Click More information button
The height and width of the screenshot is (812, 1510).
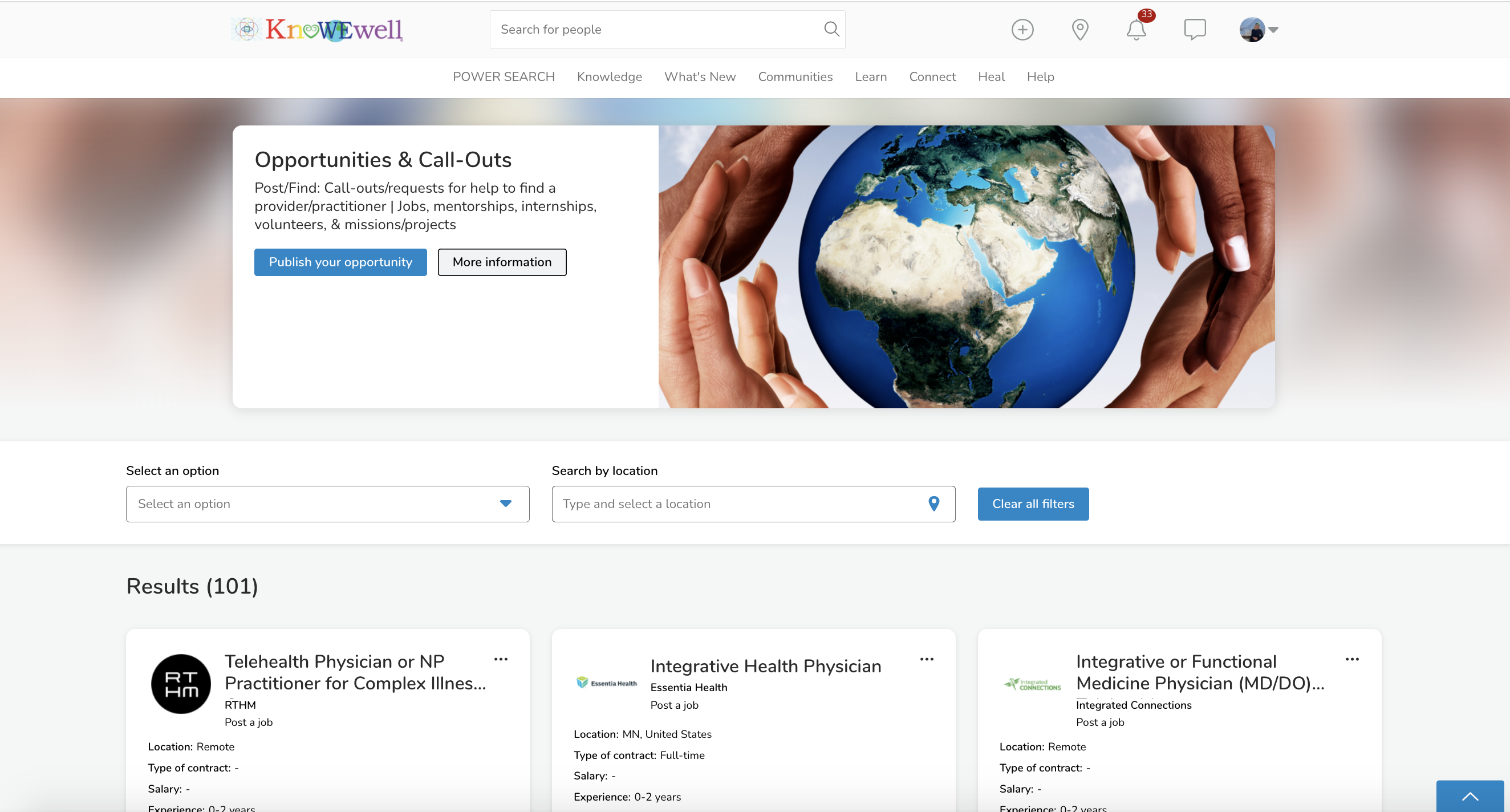tap(502, 262)
